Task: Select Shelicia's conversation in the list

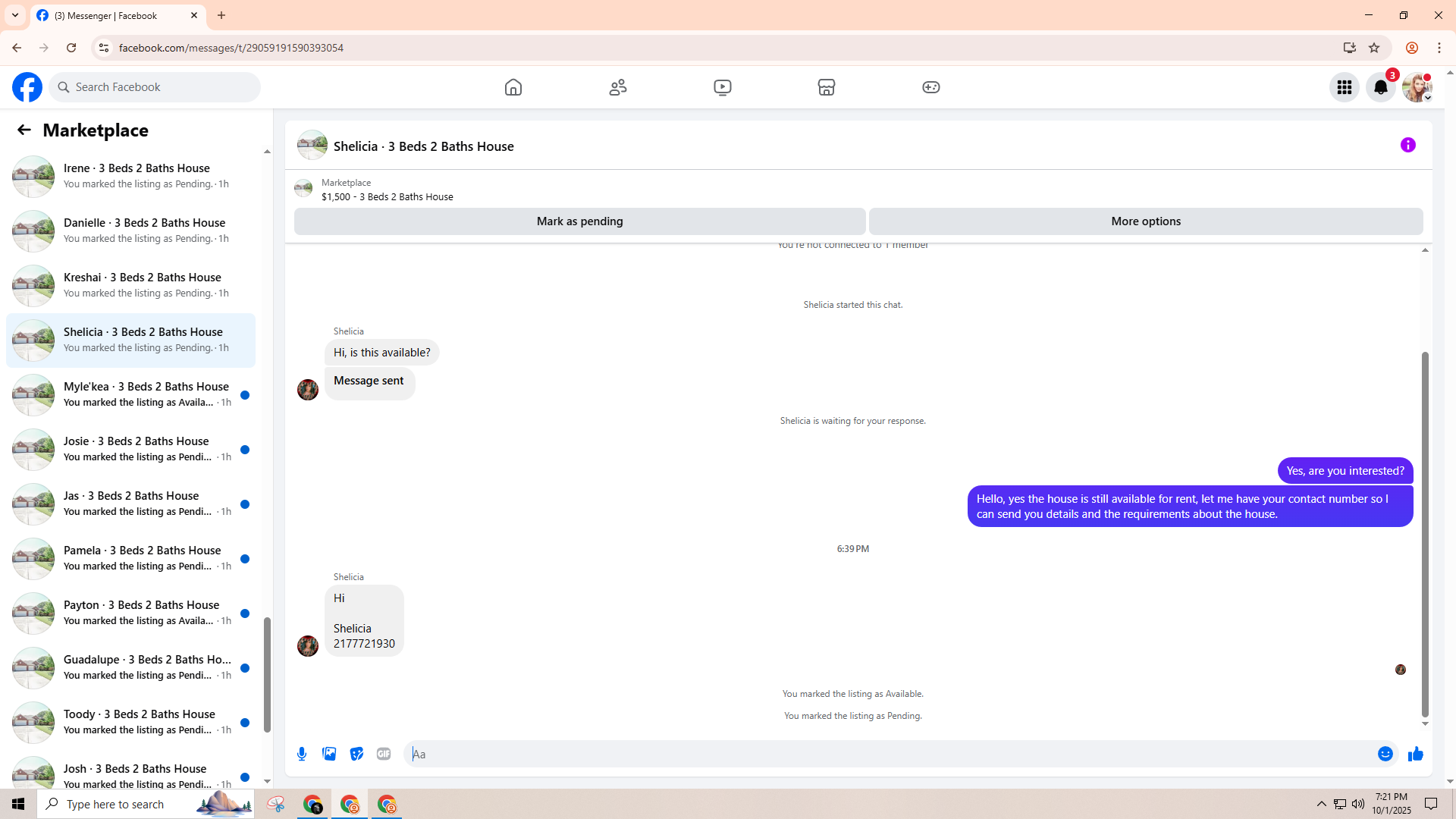Action: coord(130,340)
